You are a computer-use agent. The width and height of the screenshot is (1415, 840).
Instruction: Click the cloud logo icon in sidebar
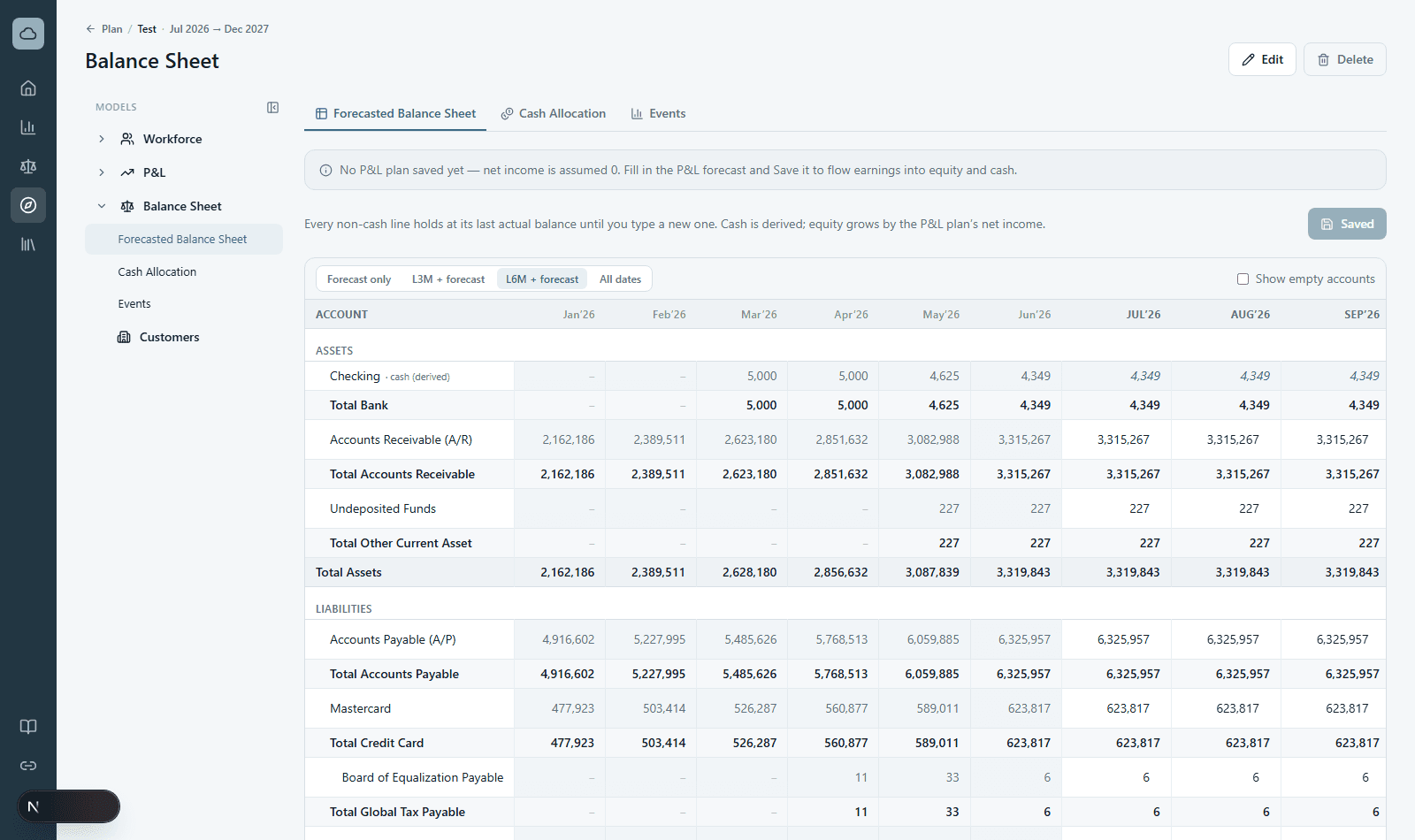(x=28, y=34)
